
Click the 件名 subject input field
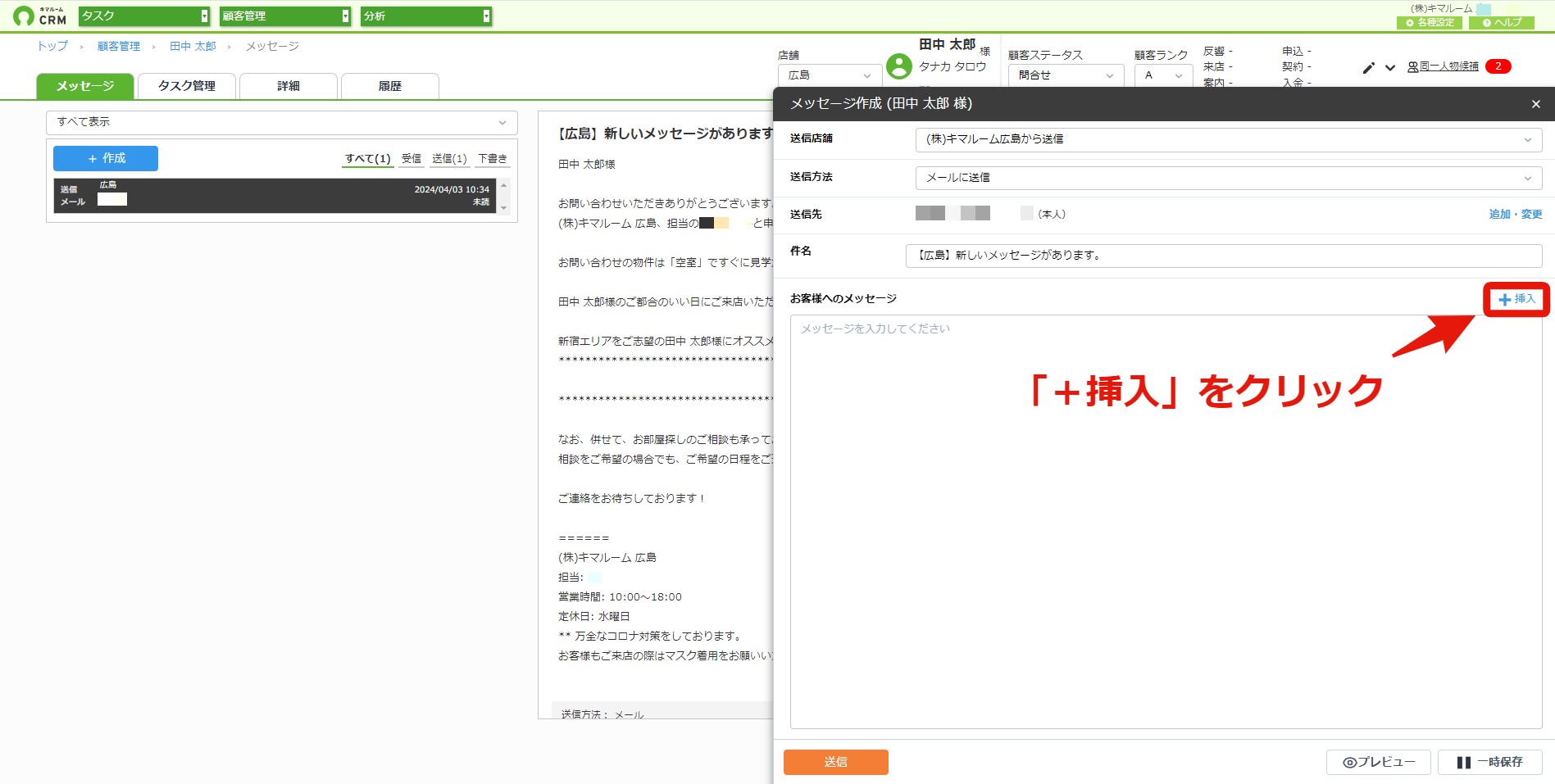click(1224, 256)
